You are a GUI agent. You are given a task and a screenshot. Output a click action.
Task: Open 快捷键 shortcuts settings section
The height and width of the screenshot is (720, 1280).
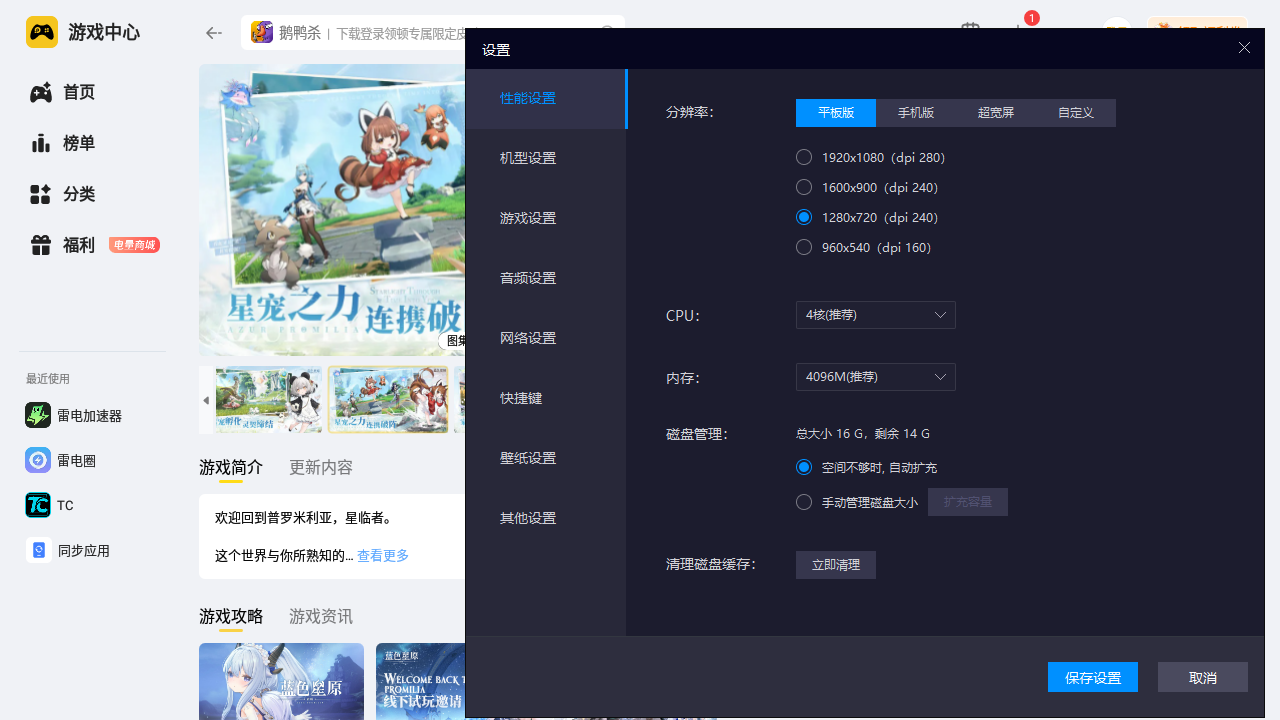point(521,398)
